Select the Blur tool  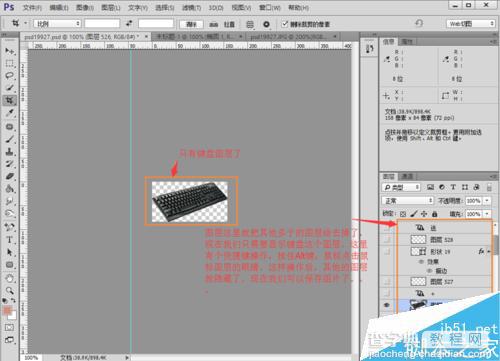click(x=9, y=201)
